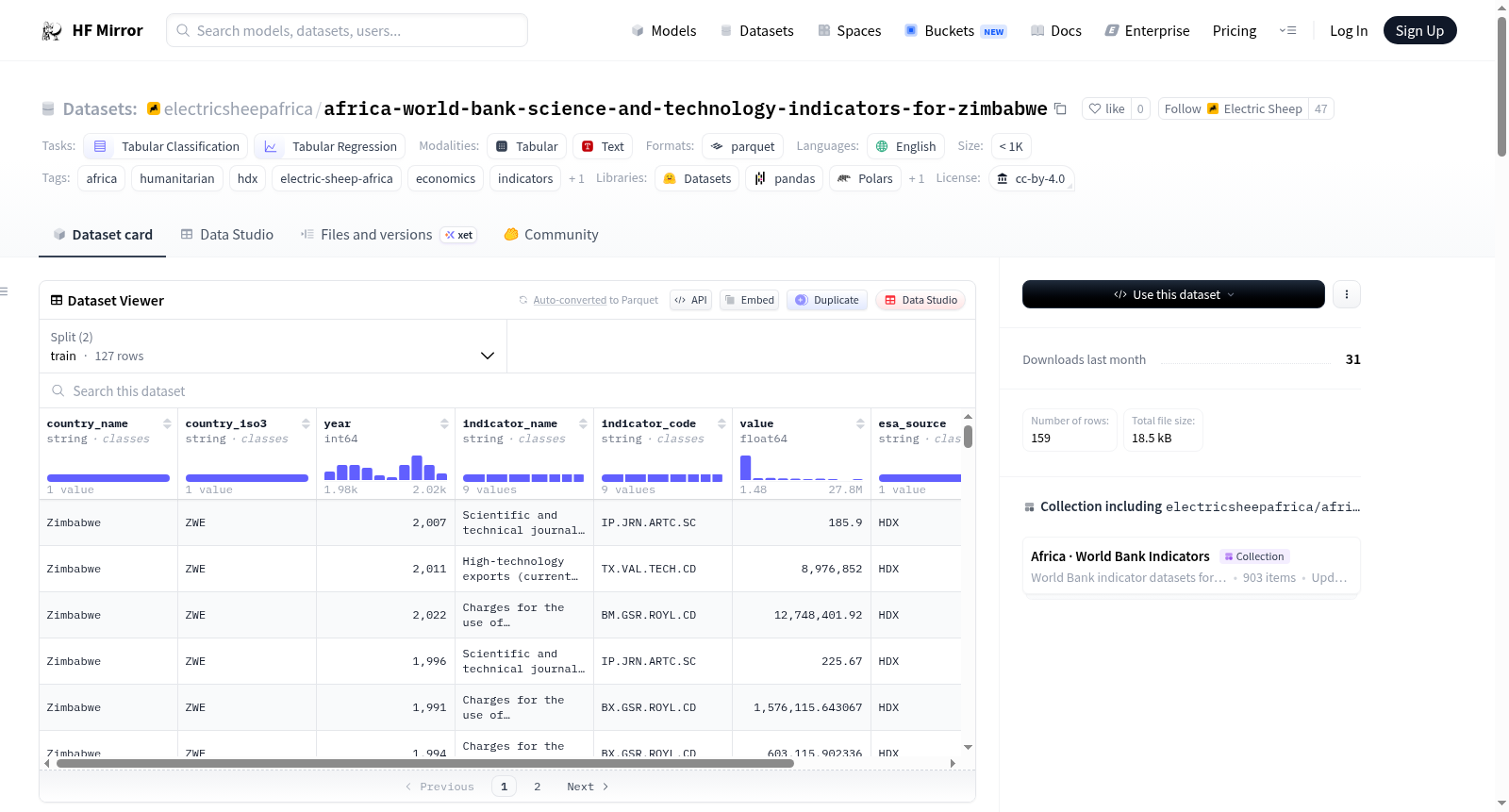Click the table vertical scrollbar thumb

[968, 437]
